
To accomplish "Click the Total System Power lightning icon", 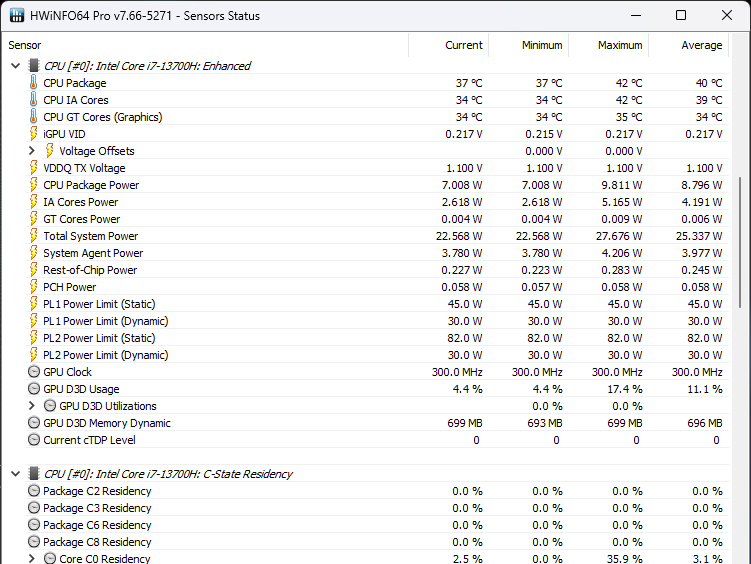I will coord(33,236).
